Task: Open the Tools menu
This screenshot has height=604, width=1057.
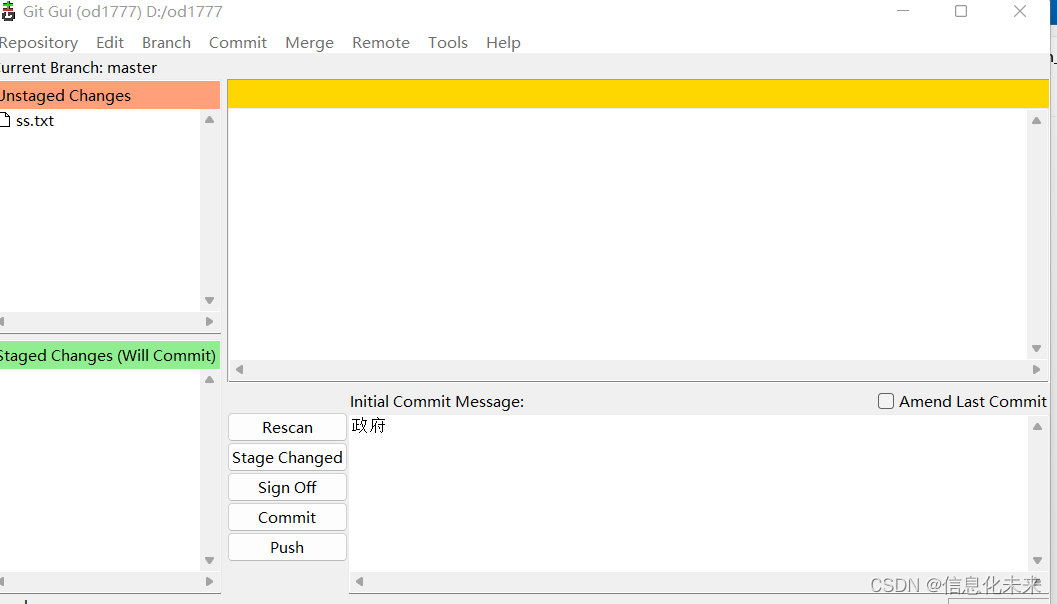Action: [x=448, y=42]
